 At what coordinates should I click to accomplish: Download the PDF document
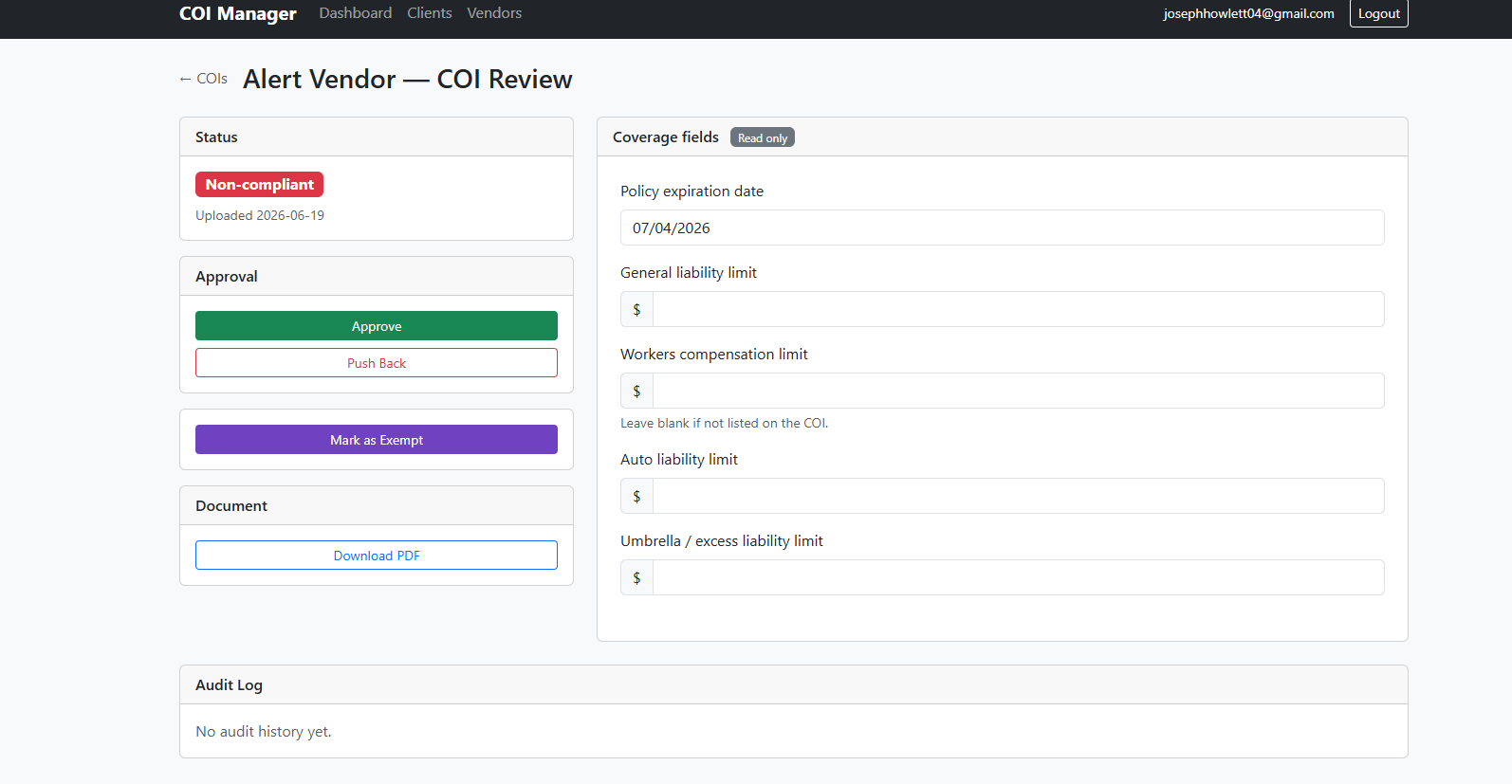click(x=377, y=556)
